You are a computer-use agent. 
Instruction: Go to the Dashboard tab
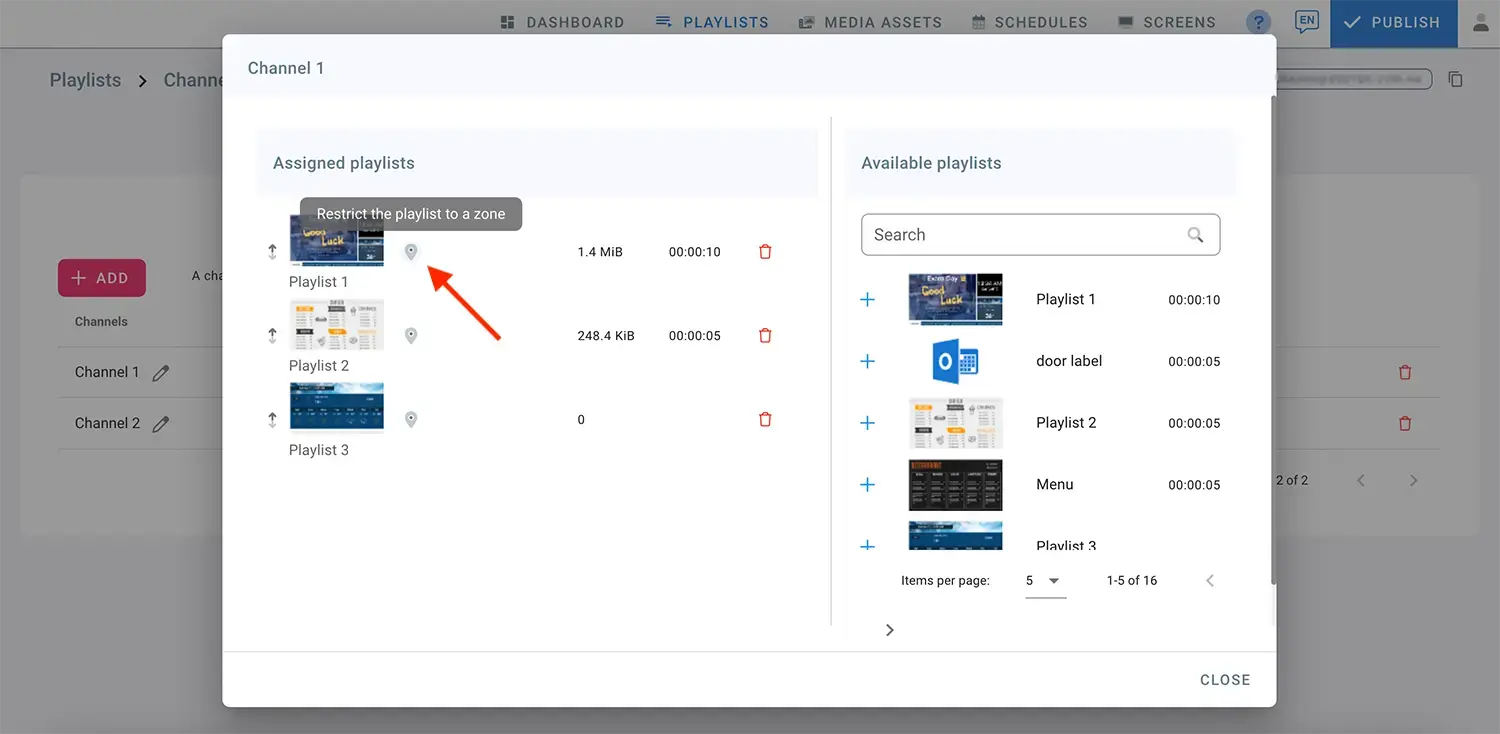click(x=562, y=22)
